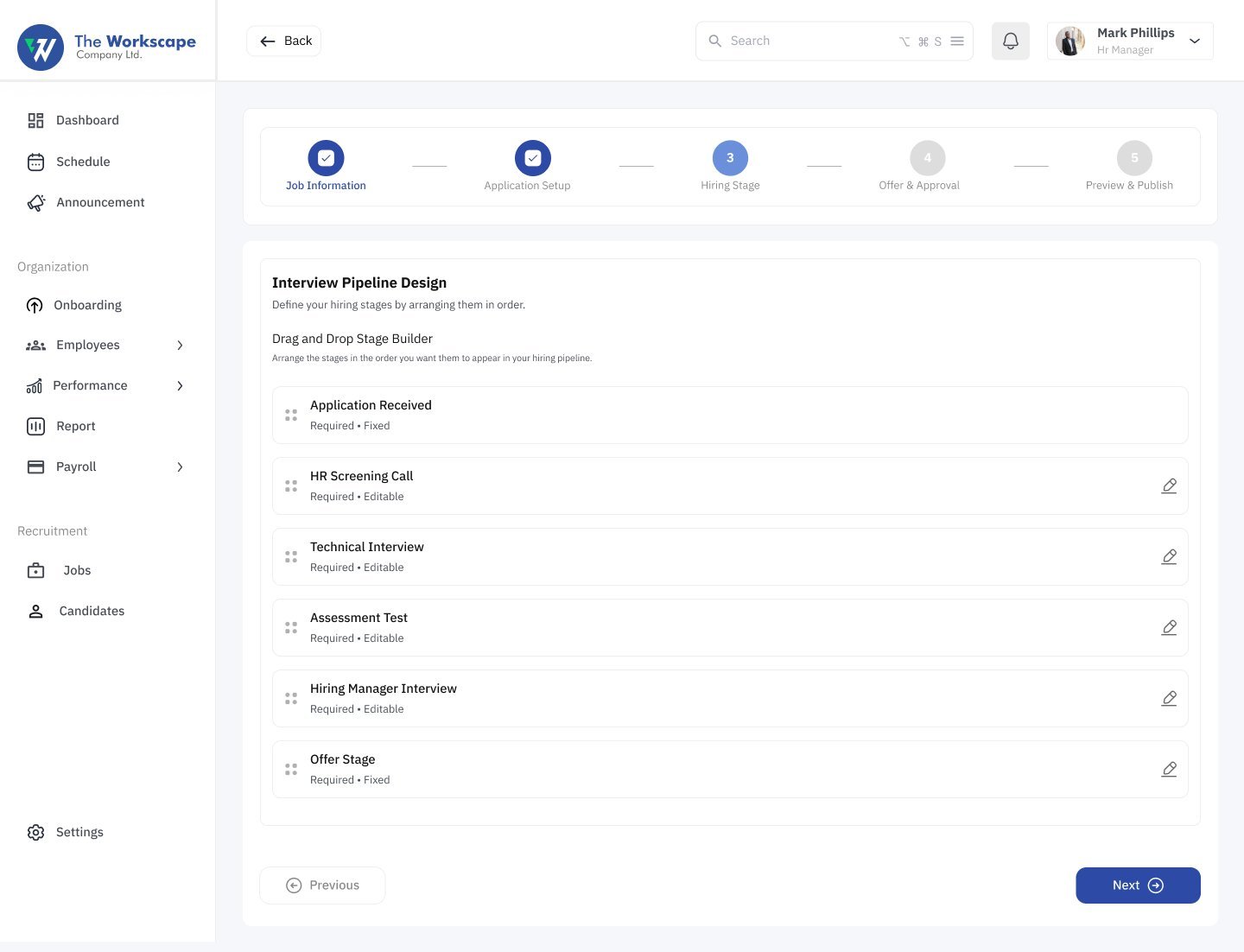The image size is (1244, 952).
Task: Expand the Payroll submenu chevron
Action: coord(180,467)
